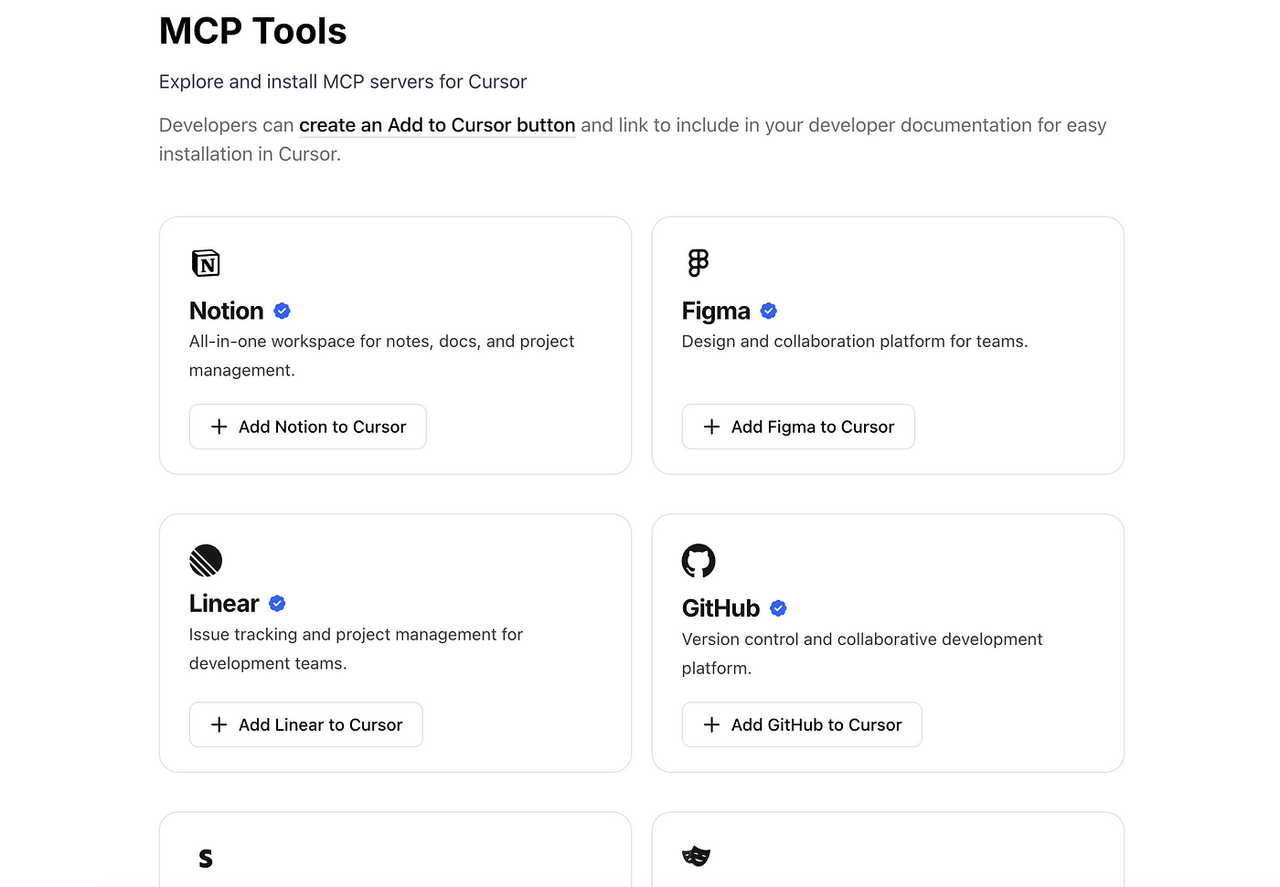The image size is (1280, 887).
Task: Click the Linear card description text
Action: 356,649
